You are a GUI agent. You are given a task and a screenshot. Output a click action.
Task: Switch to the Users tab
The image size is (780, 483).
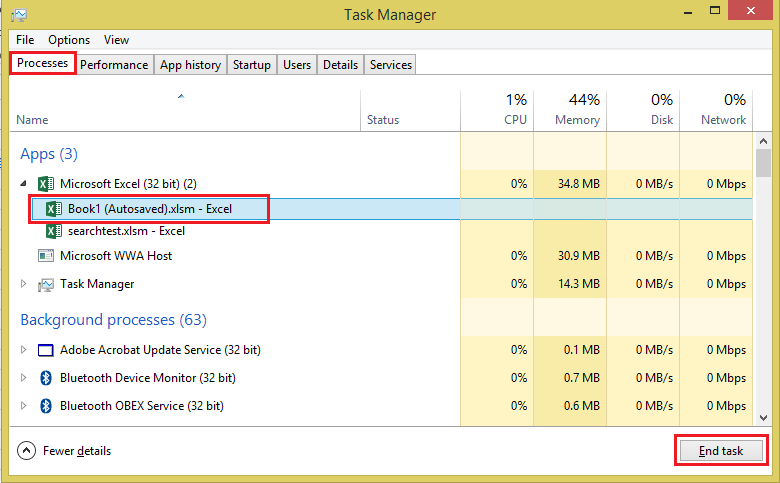(x=297, y=65)
